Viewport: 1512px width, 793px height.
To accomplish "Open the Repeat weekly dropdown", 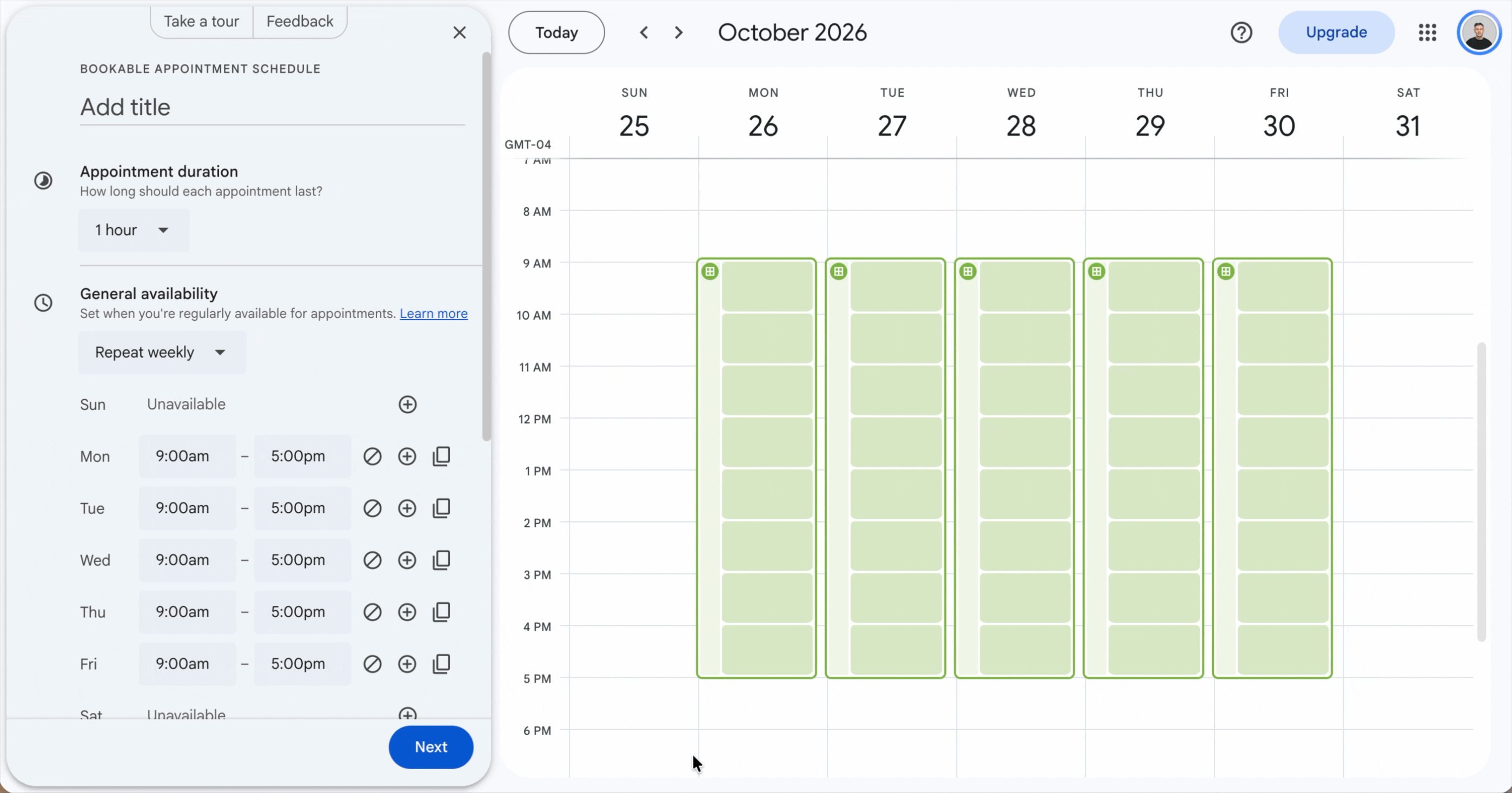I will point(163,352).
